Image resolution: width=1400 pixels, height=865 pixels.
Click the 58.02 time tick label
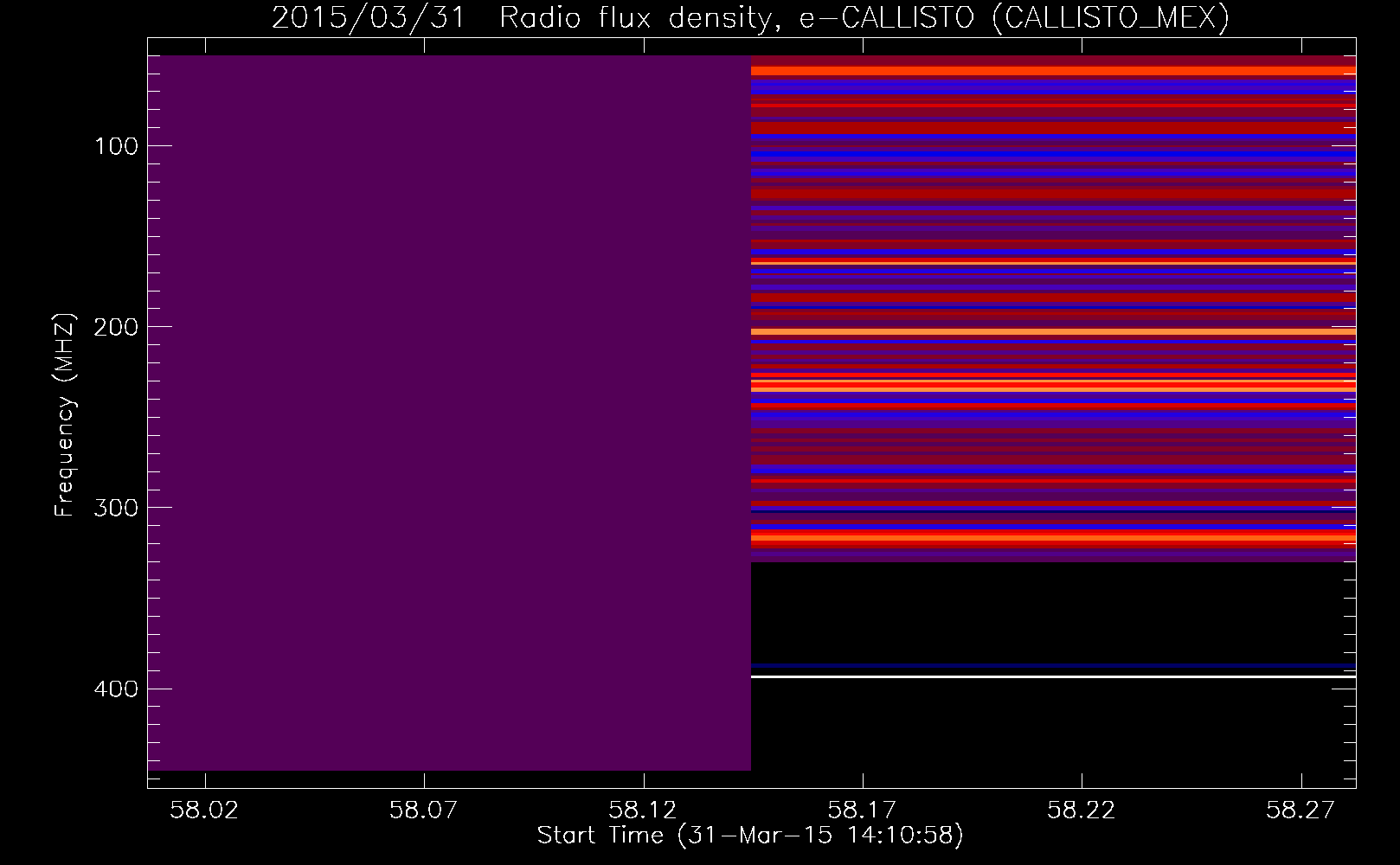(x=203, y=811)
